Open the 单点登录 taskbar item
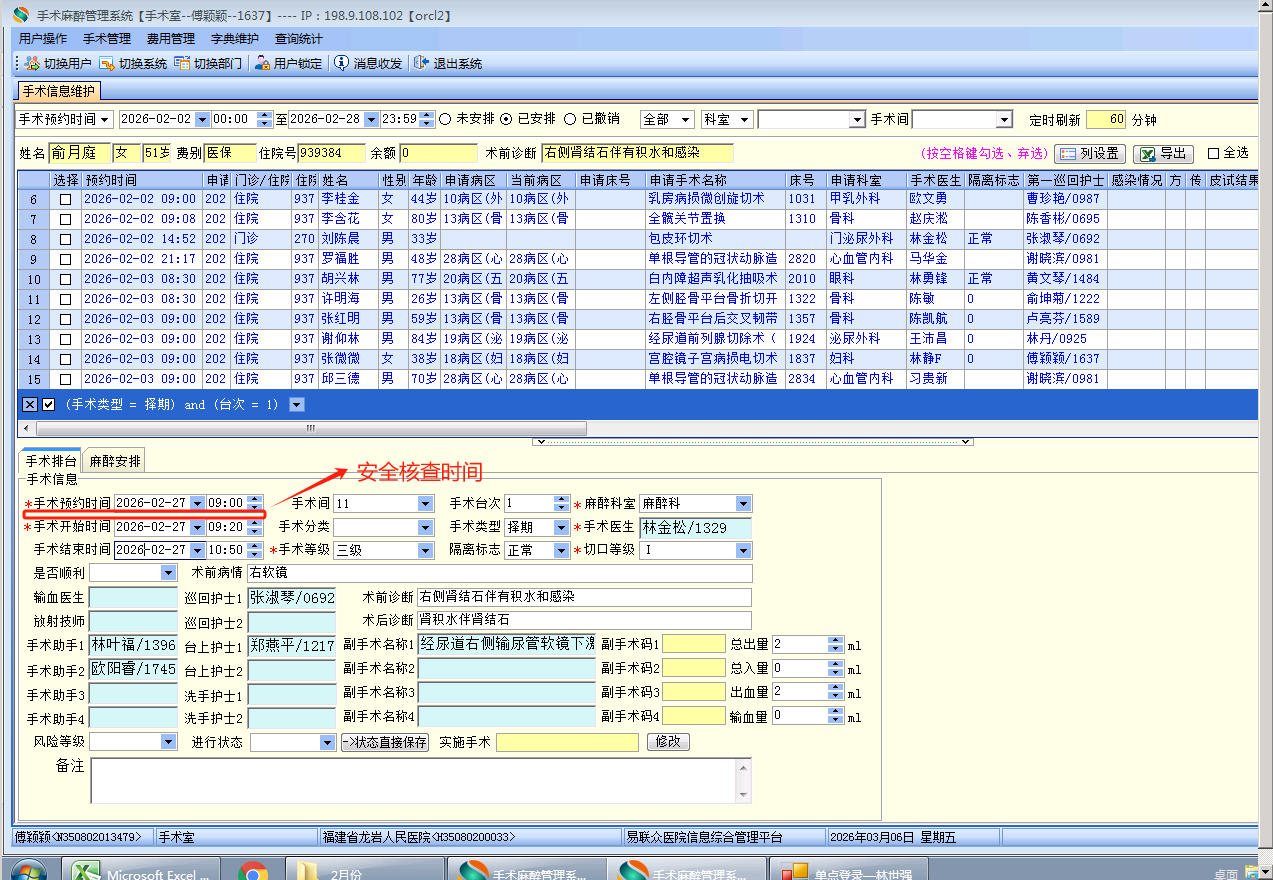The width and height of the screenshot is (1273, 880). pyautogui.click(x=848, y=871)
